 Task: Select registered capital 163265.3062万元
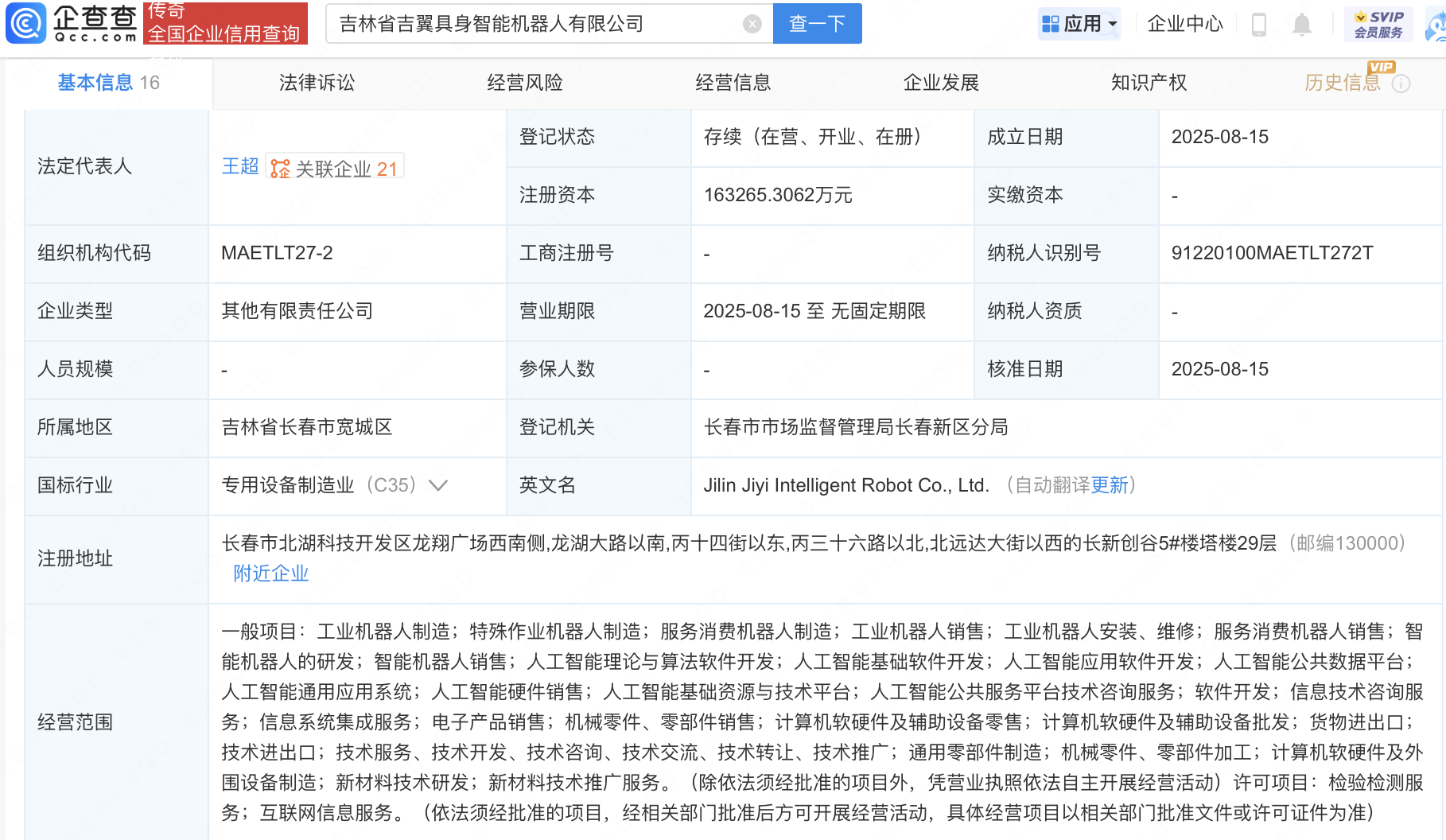(x=778, y=195)
